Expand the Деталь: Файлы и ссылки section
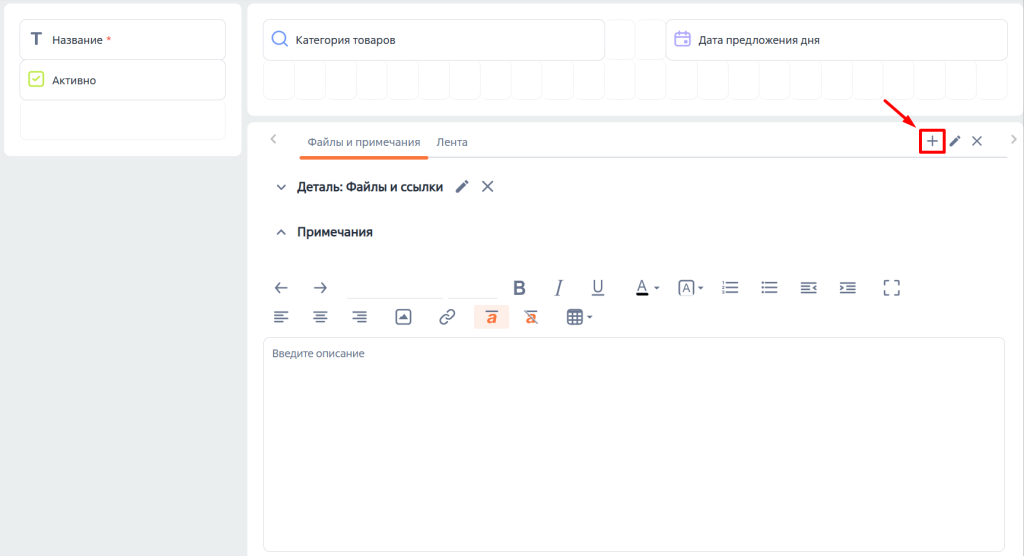1024x556 pixels. coord(280,187)
